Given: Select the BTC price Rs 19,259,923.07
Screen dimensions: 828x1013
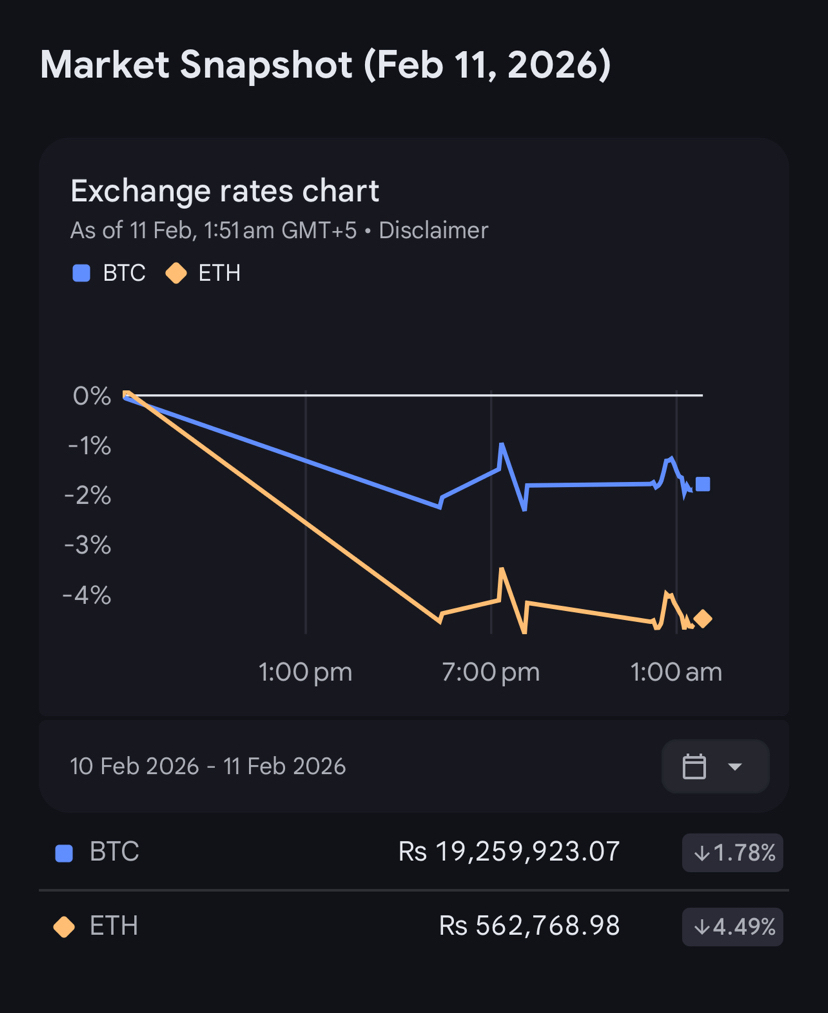Looking at the screenshot, I should (x=509, y=852).
